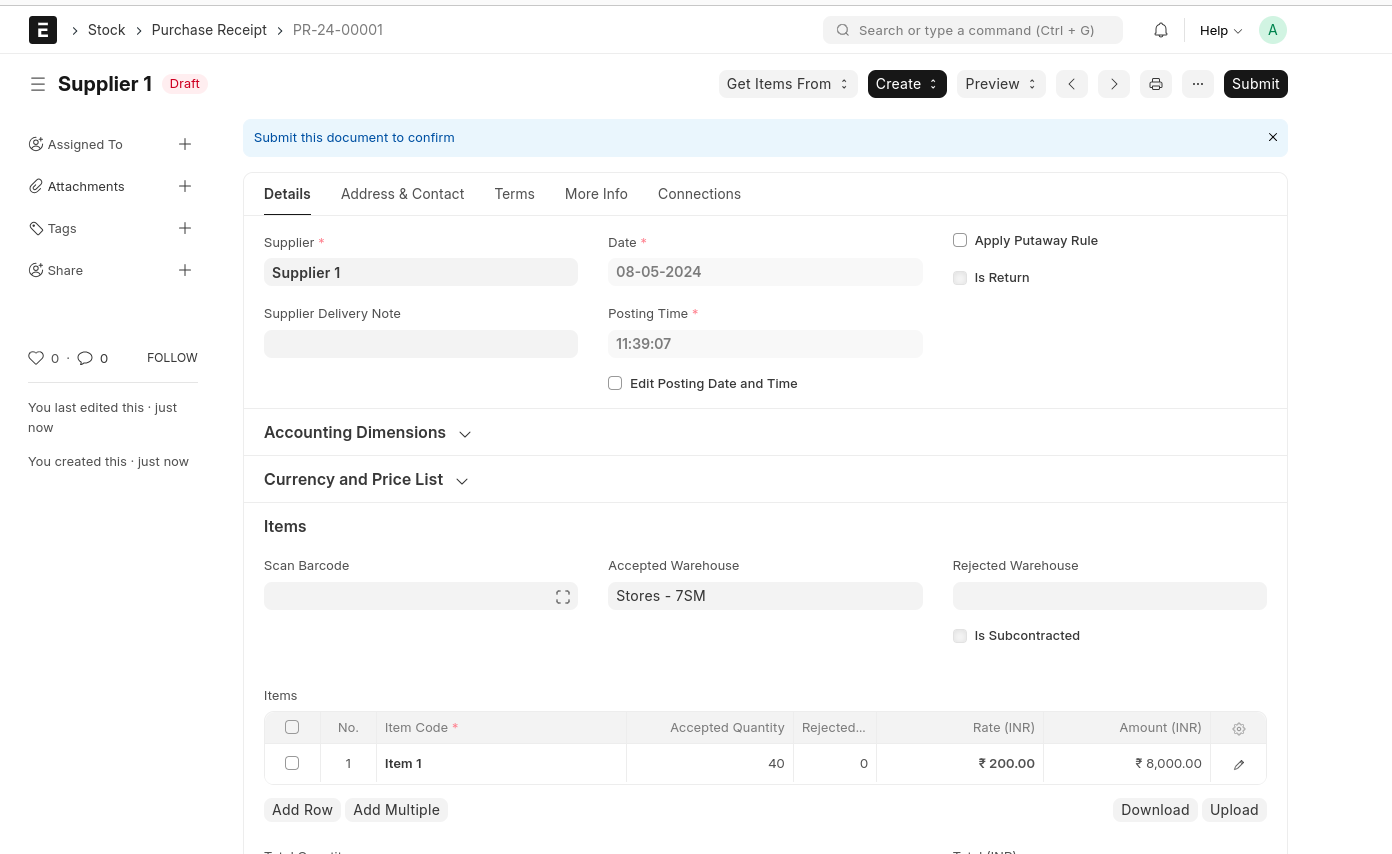Submit the purchase receipt
The image size is (1392, 854).
point(1255,84)
